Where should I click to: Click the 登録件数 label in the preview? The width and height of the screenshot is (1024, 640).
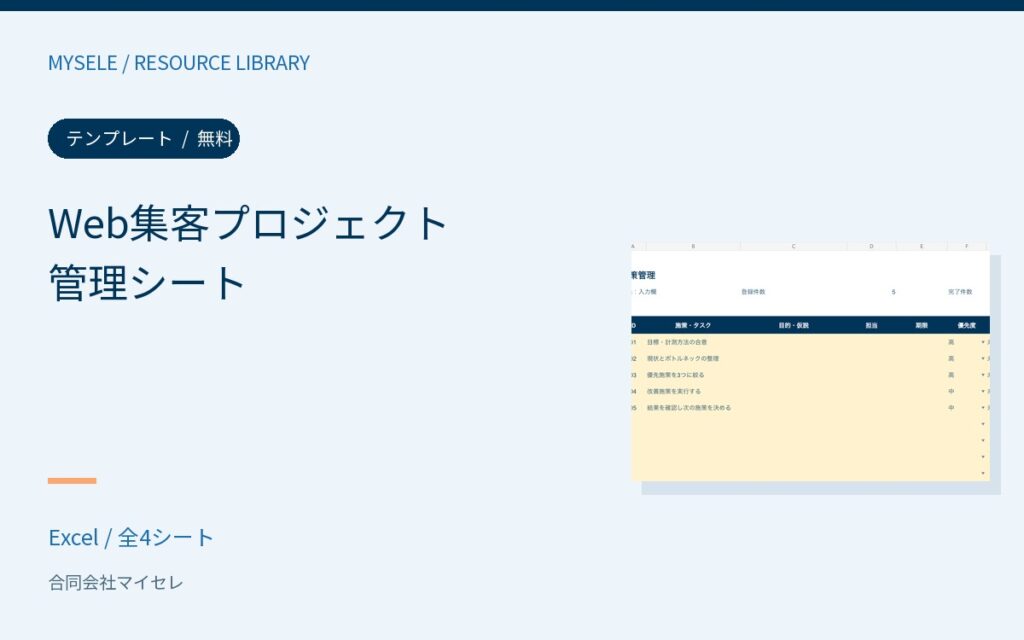[753, 292]
